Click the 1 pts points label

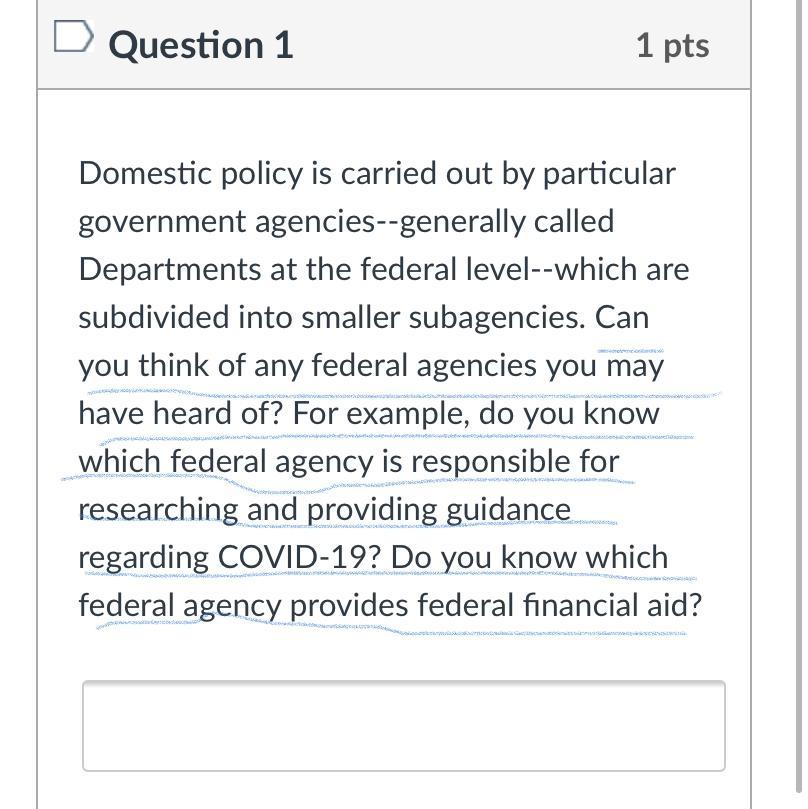[672, 46]
